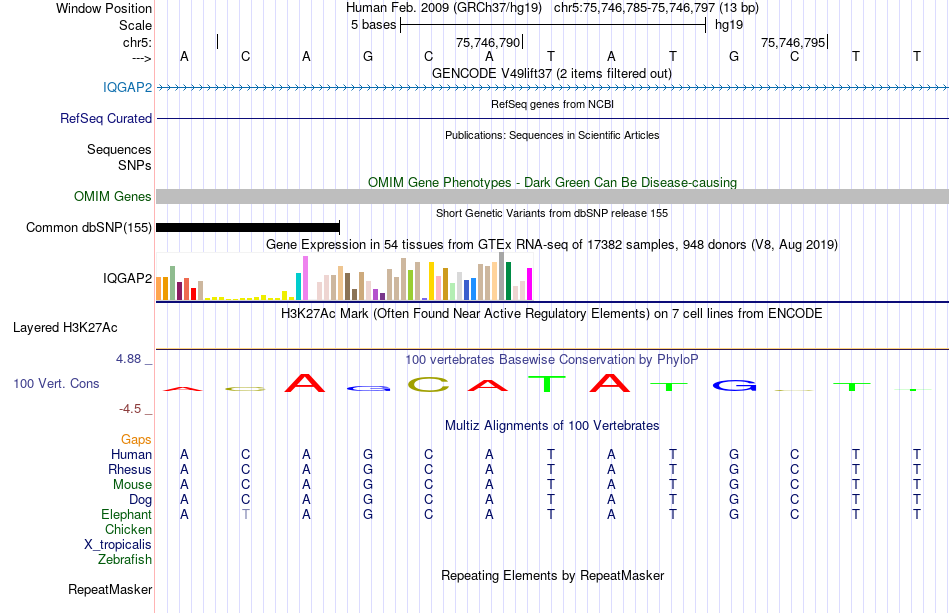Click the cyan bar in GTEx expression chart
The height and width of the screenshot is (613, 950).
[x=299, y=287]
